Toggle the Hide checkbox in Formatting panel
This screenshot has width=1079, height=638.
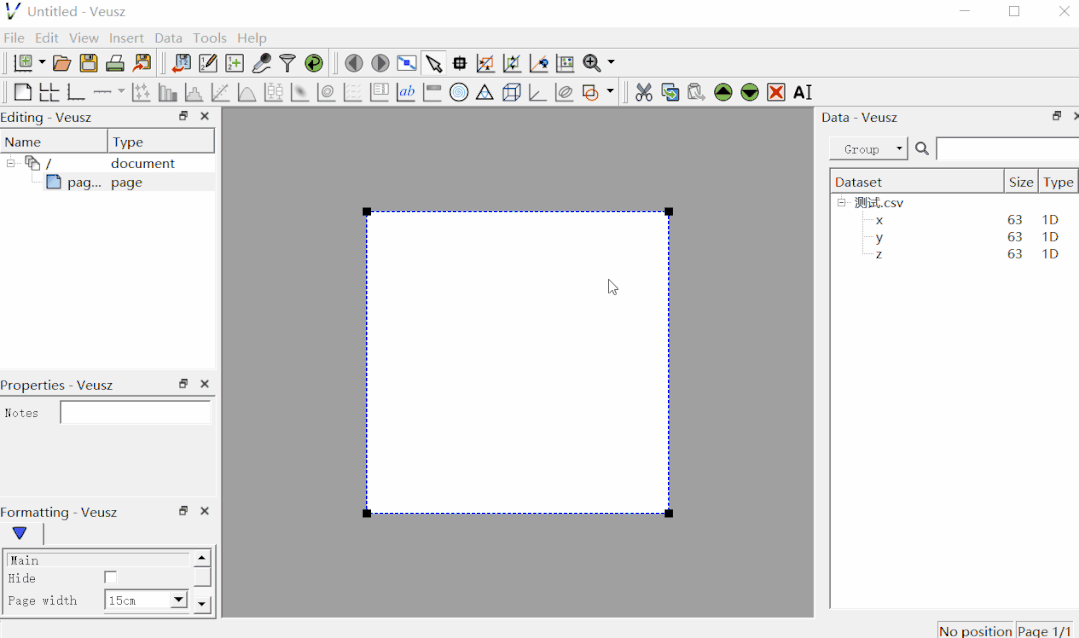(110, 577)
